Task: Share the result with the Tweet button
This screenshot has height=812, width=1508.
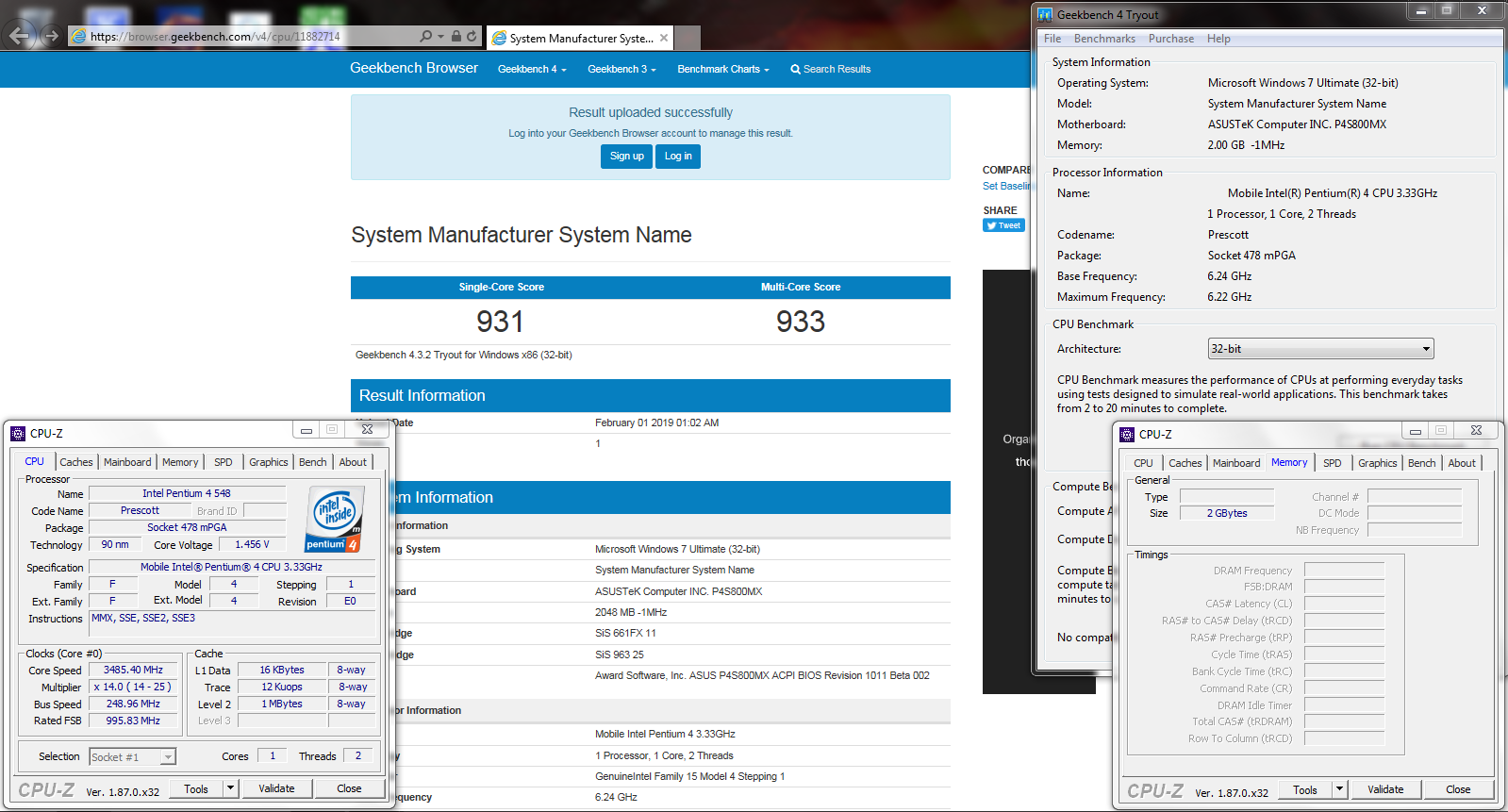Action: [x=1003, y=225]
